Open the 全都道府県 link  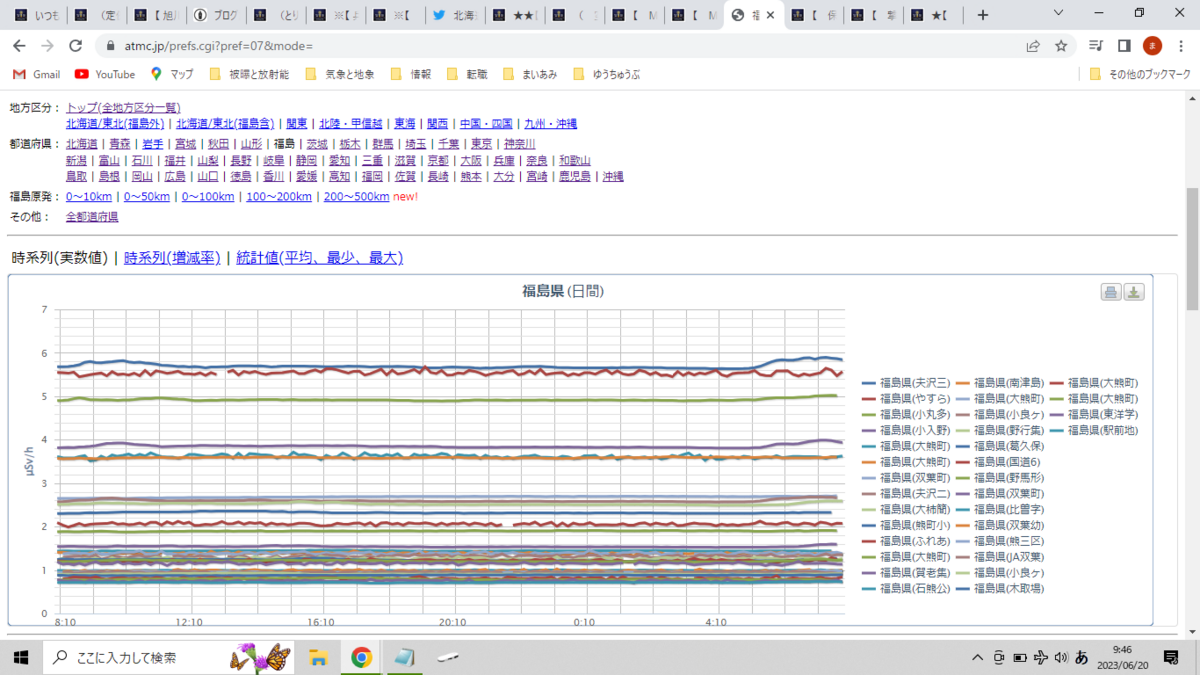coord(92,216)
